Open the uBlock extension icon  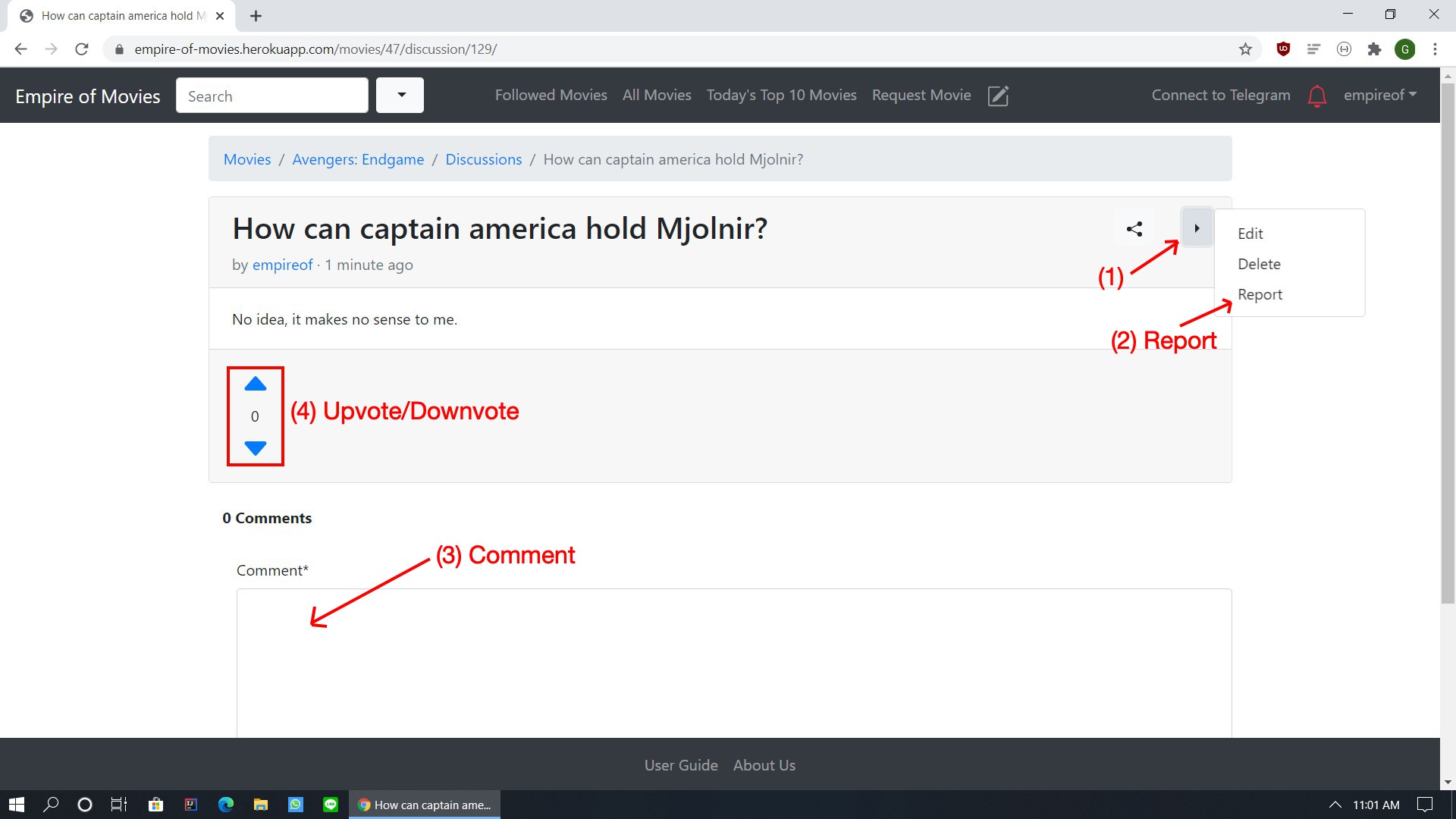[x=1283, y=49]
